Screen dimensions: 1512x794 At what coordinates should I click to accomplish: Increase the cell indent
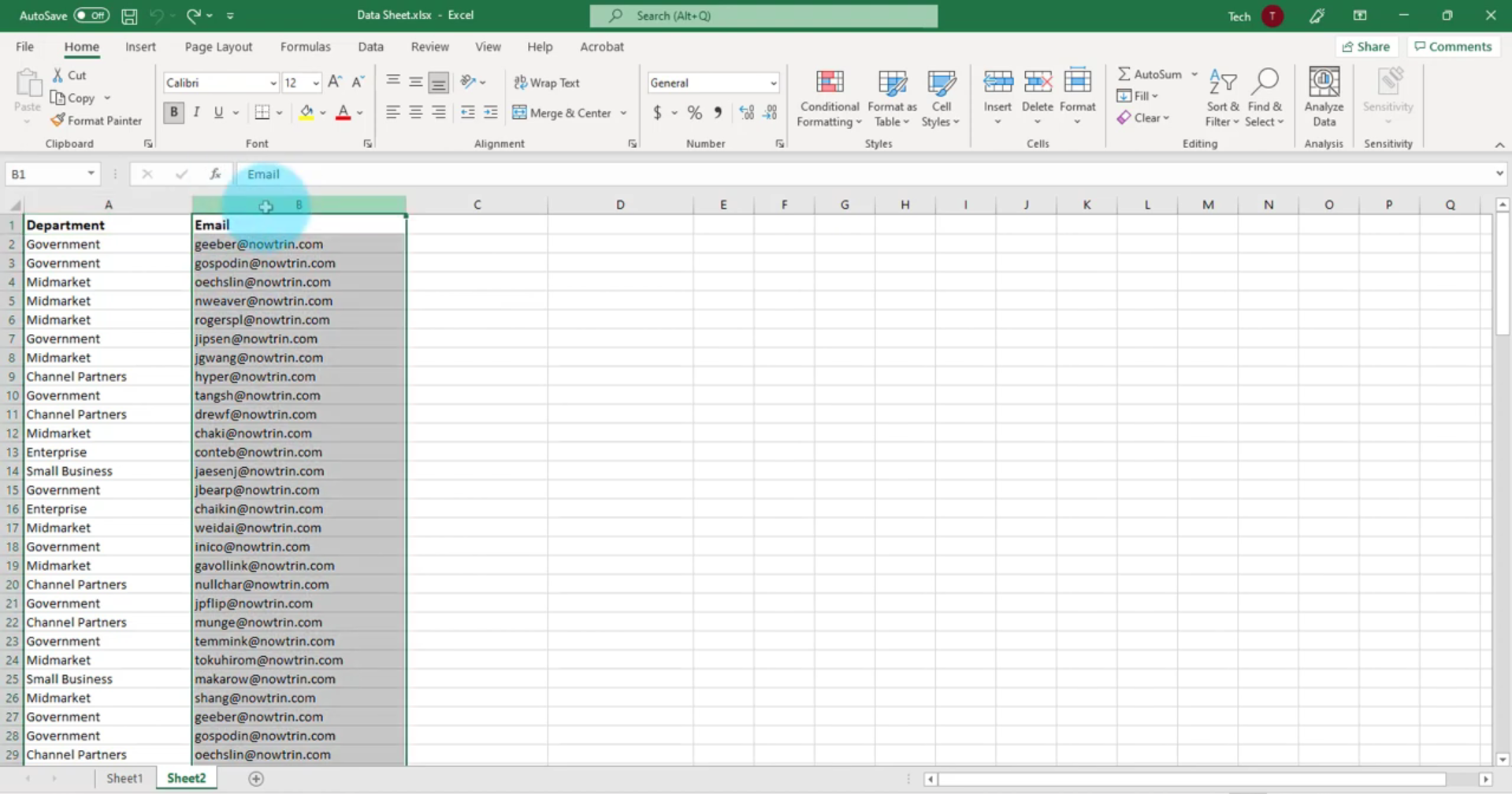[490, 113]
